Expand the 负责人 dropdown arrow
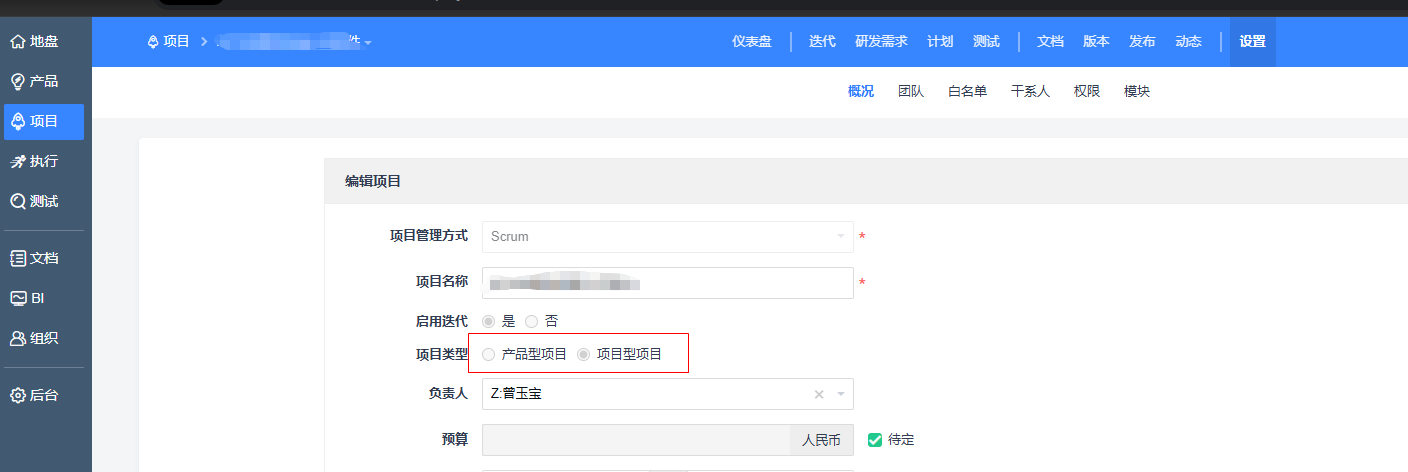Screen dimensions: 1408x472 point(841,394)
